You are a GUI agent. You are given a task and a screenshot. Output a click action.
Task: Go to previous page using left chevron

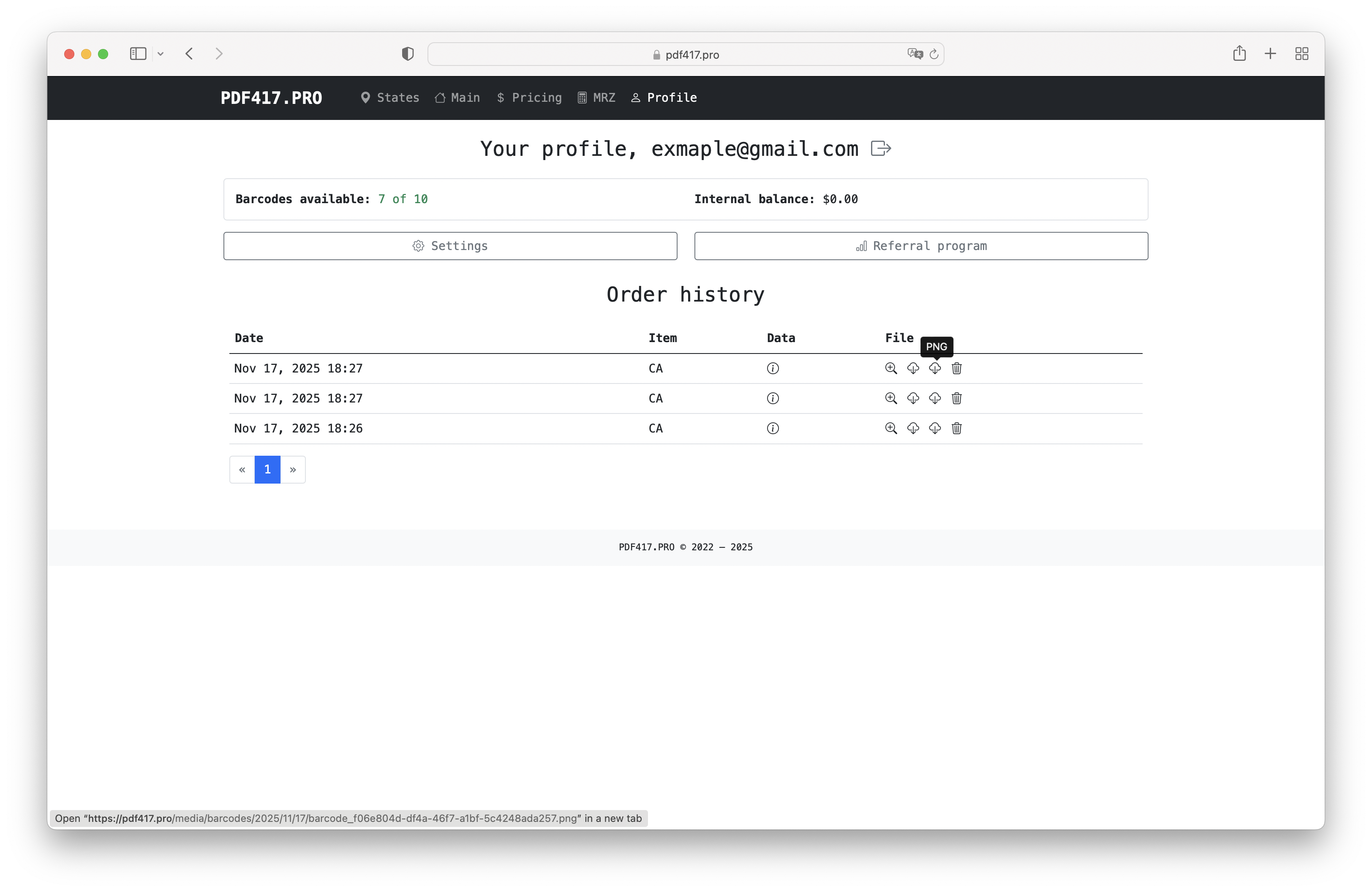(242, 470)
